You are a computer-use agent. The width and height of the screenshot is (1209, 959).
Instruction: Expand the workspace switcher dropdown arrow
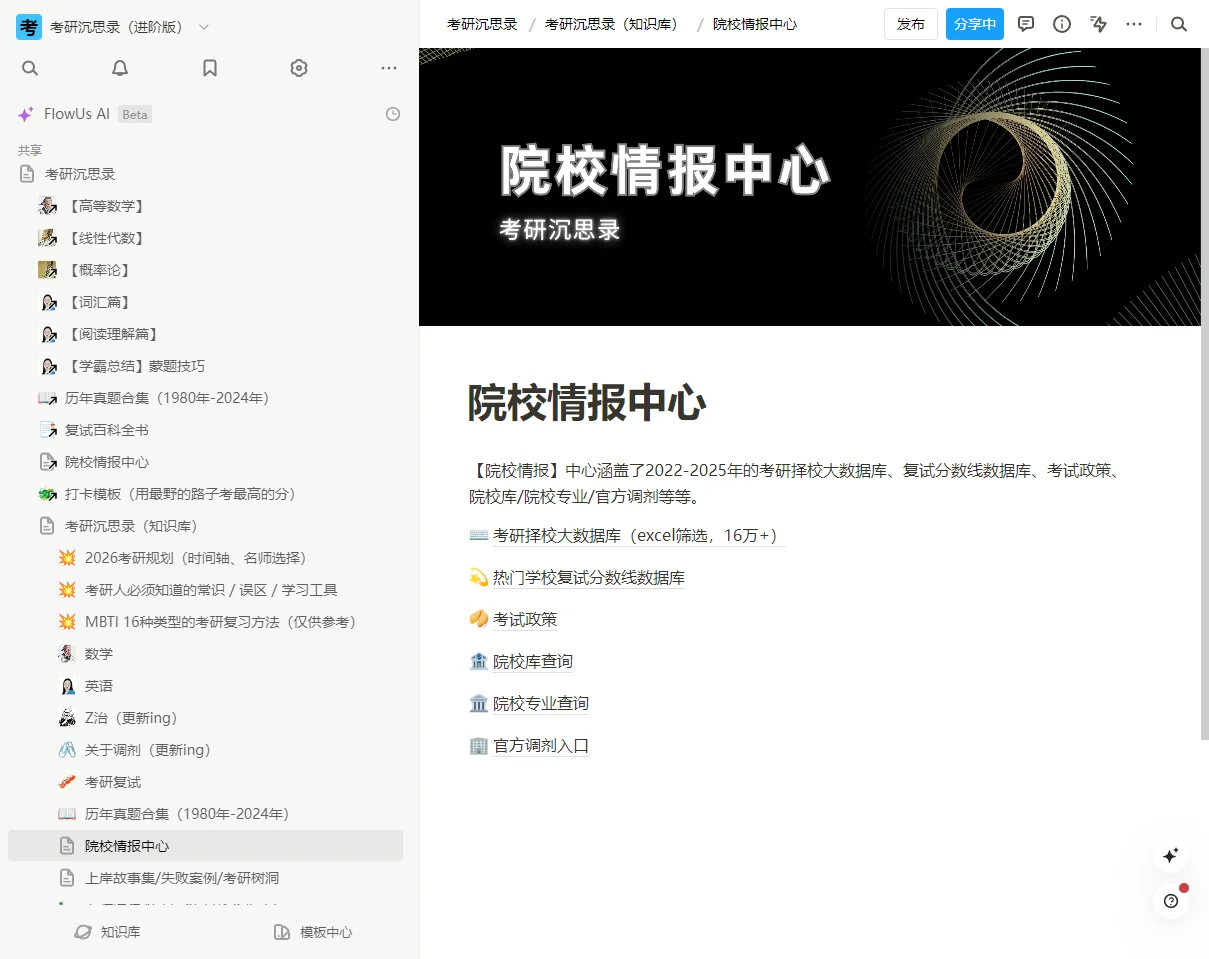coord(204,27)
